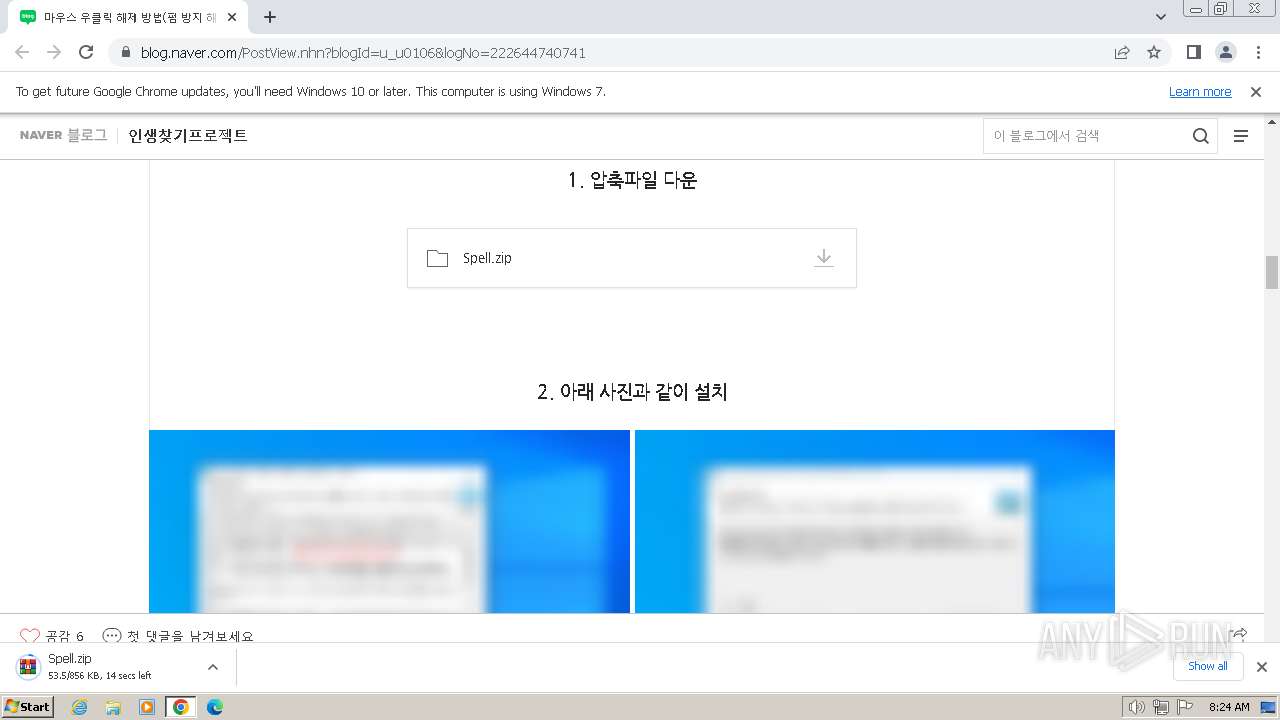Image resolution: width=1280 pixels, height=720 pixels.
Task: Click the Spell.zip folder icon
Action: point(437,258)
